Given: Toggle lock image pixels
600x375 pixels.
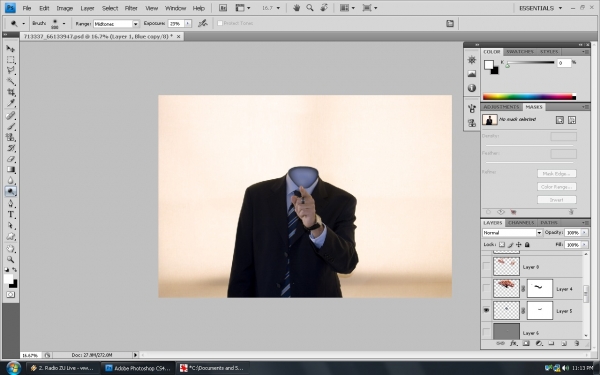Looking at the screenshot, I should pyautogui.click(x=510, y=245).
